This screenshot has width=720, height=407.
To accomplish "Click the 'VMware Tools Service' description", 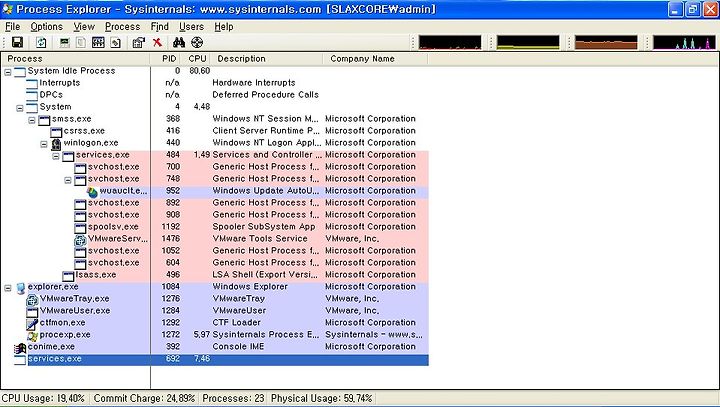I will pyautogui.click(x=260, y=238).
